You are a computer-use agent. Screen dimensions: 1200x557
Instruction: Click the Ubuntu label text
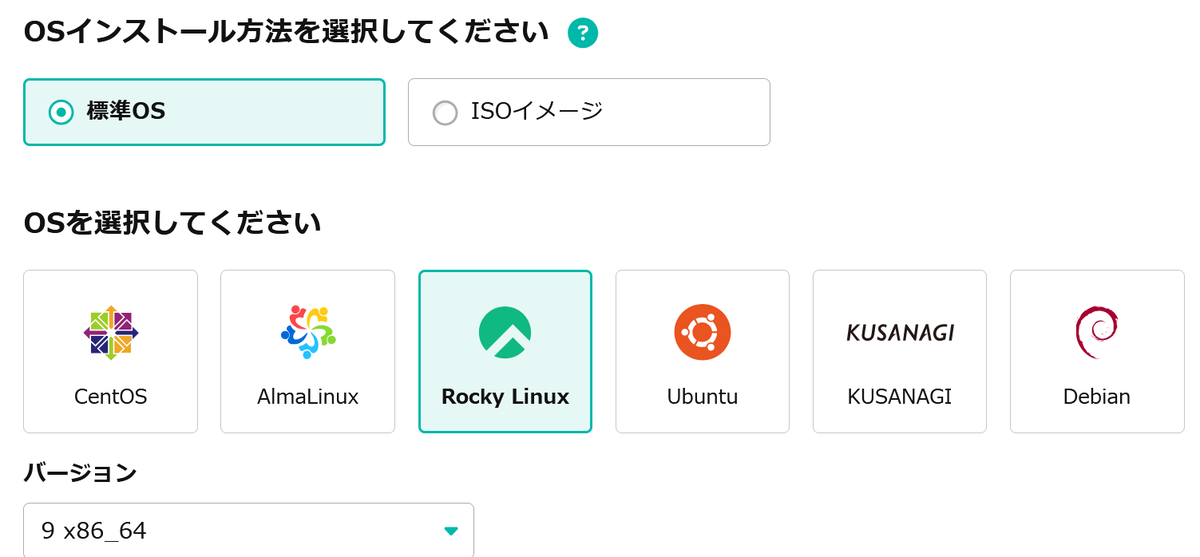coord(702,397)
